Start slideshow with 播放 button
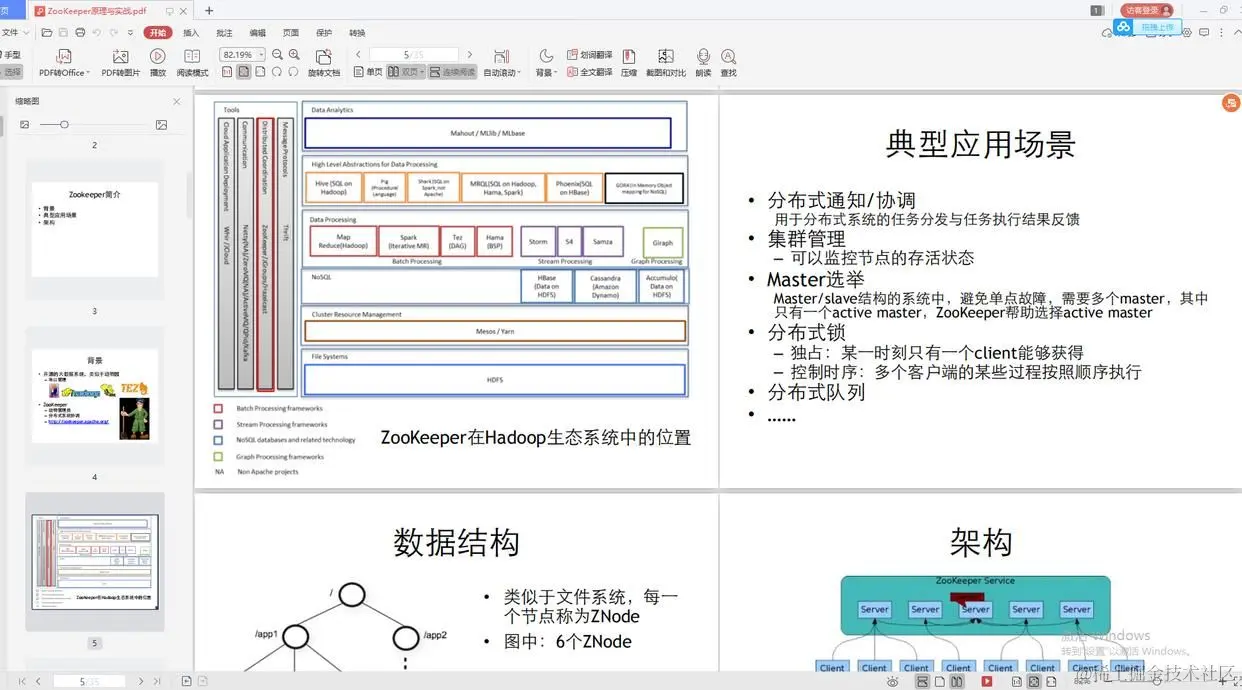This screenshot has height=690, width=1242. pyautogui.click(x=158, y=63)
